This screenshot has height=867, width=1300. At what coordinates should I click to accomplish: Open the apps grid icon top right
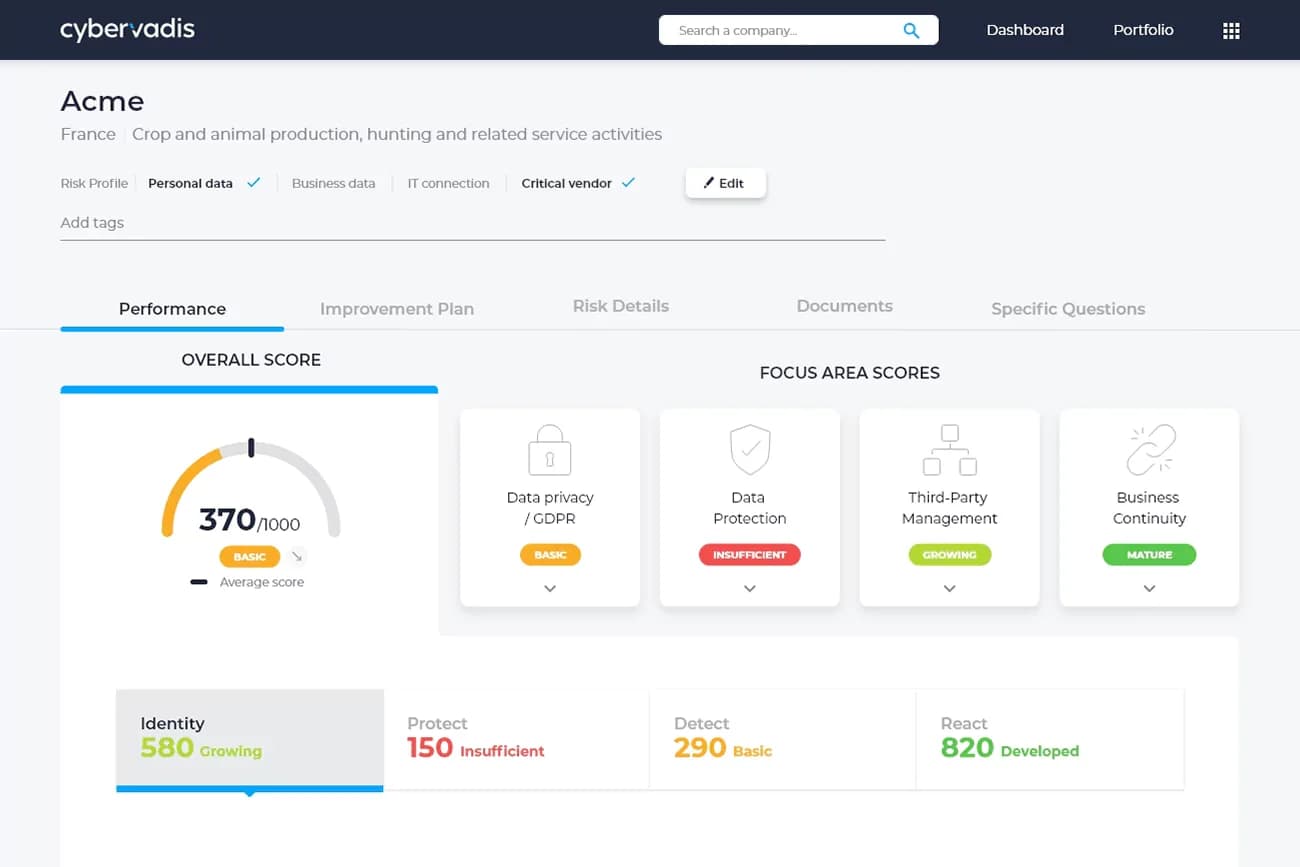coord(1230,30)
